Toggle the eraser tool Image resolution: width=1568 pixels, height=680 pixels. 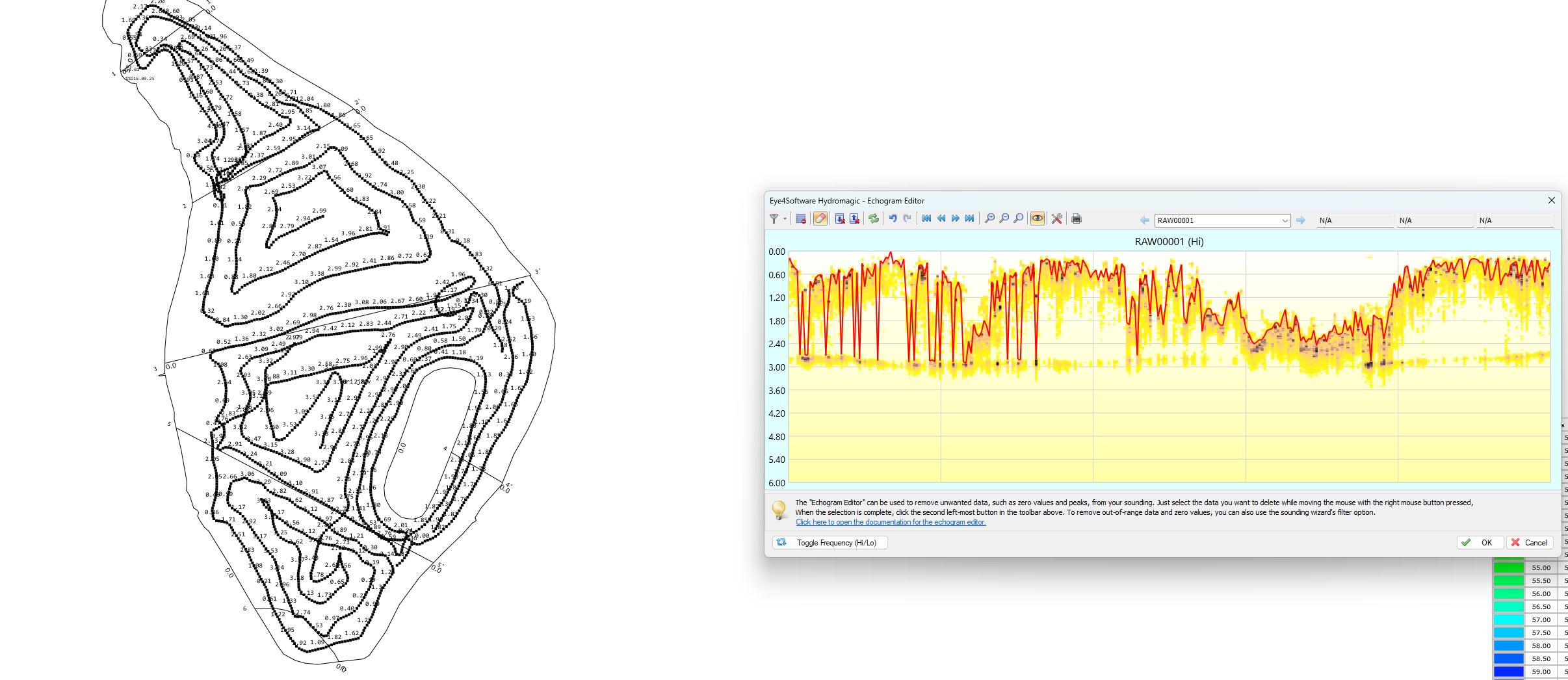pyautogui.click(x=820, y=219)
